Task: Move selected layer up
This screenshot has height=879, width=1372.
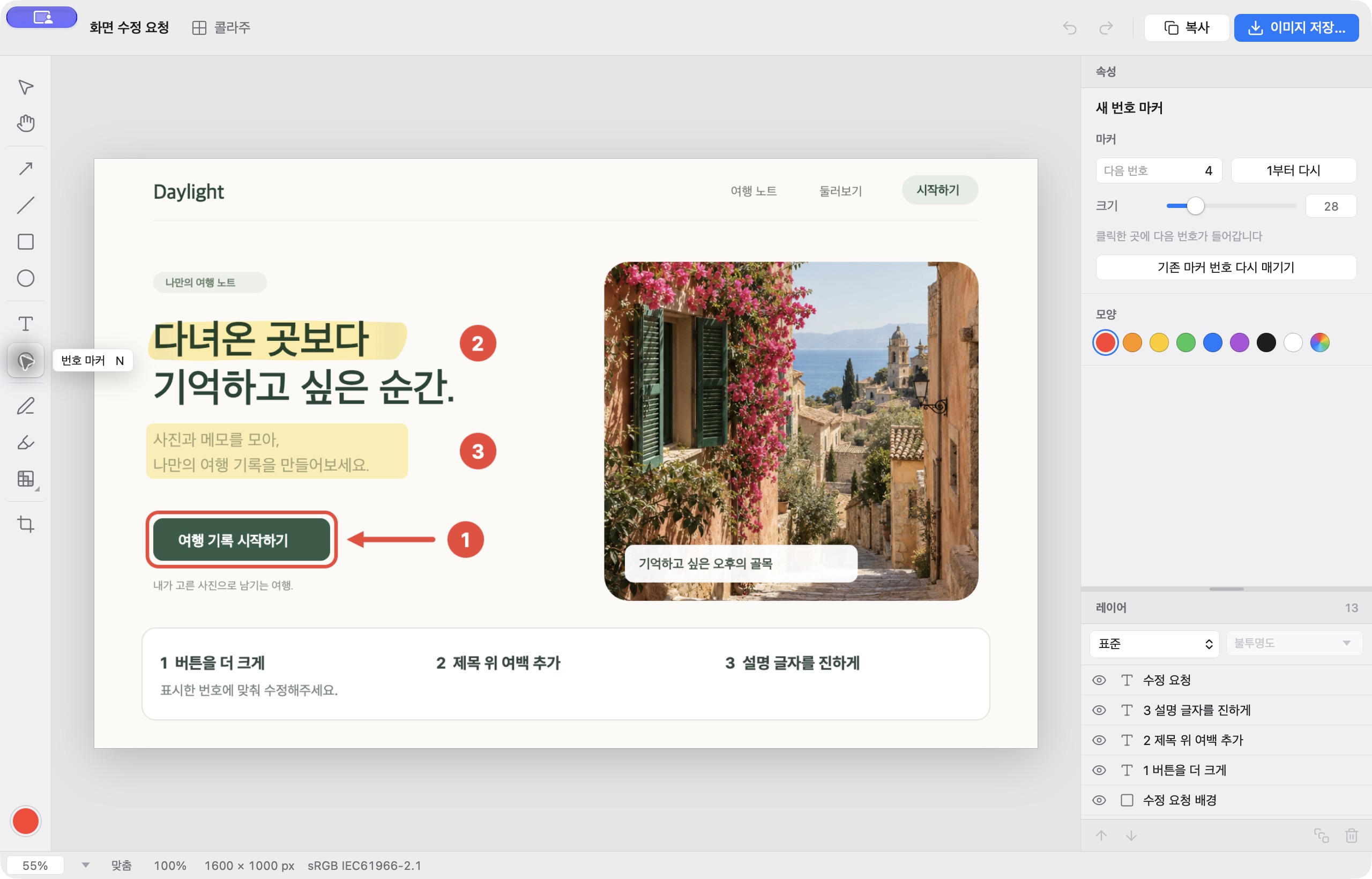Action: [x=1101, y=836]
